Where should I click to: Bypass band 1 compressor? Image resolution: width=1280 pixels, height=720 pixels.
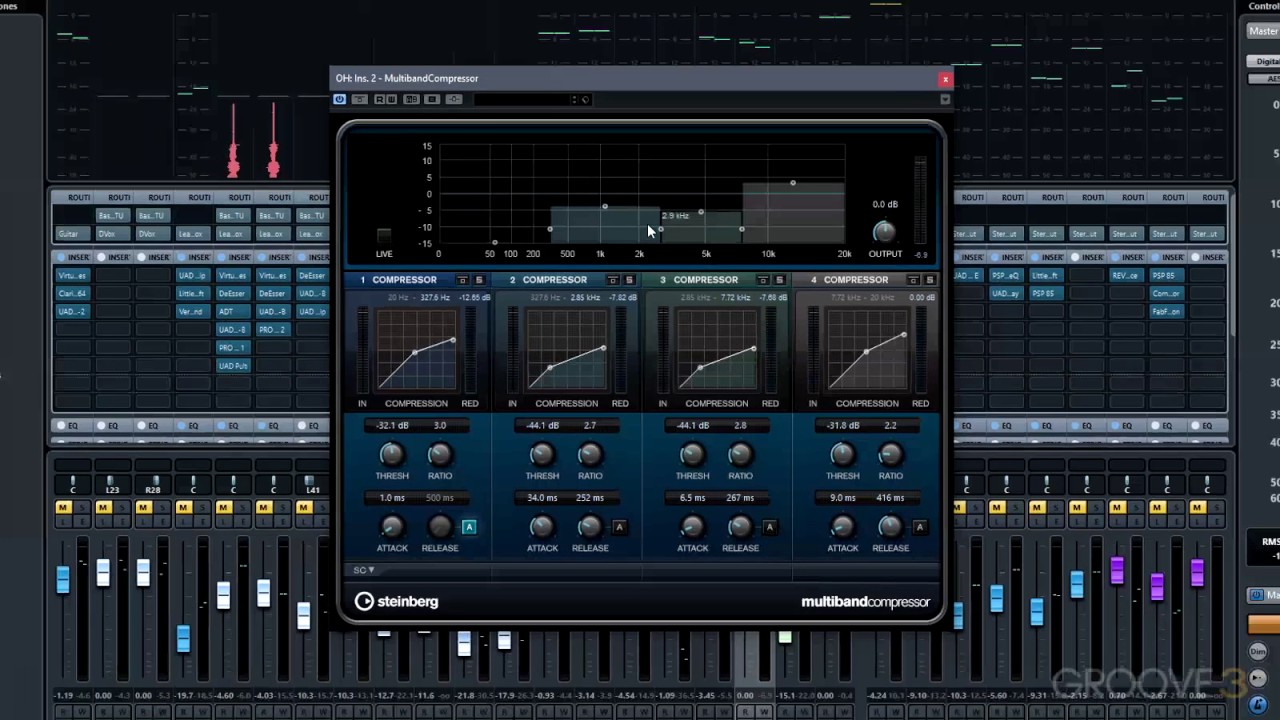462,280
